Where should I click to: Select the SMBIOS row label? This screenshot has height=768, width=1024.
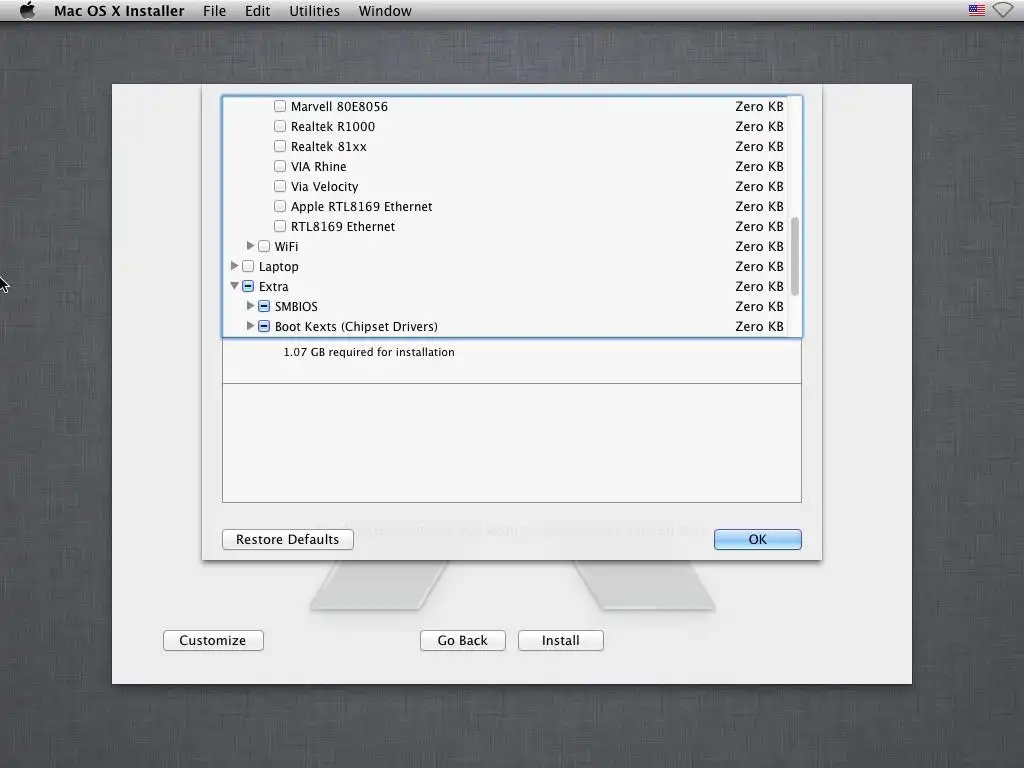click(296, 307)
